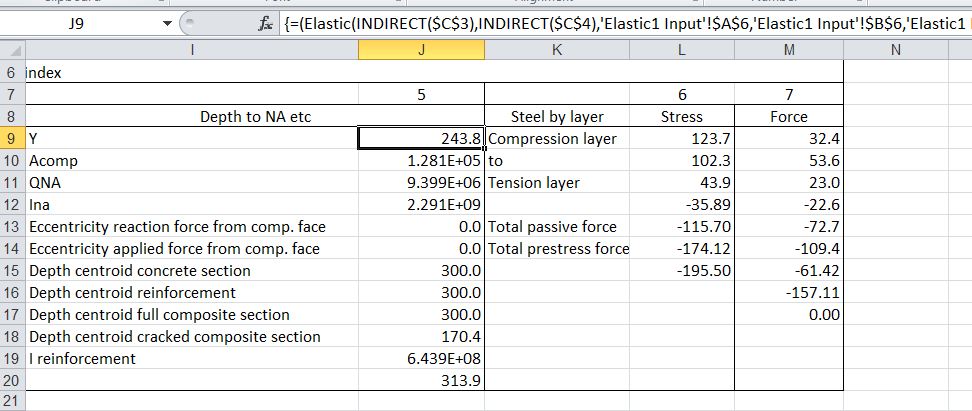Image resolution: width=972 pixels, height=411 pixels.
Task: Click the Stress heading cell
Action: (682, 117)
